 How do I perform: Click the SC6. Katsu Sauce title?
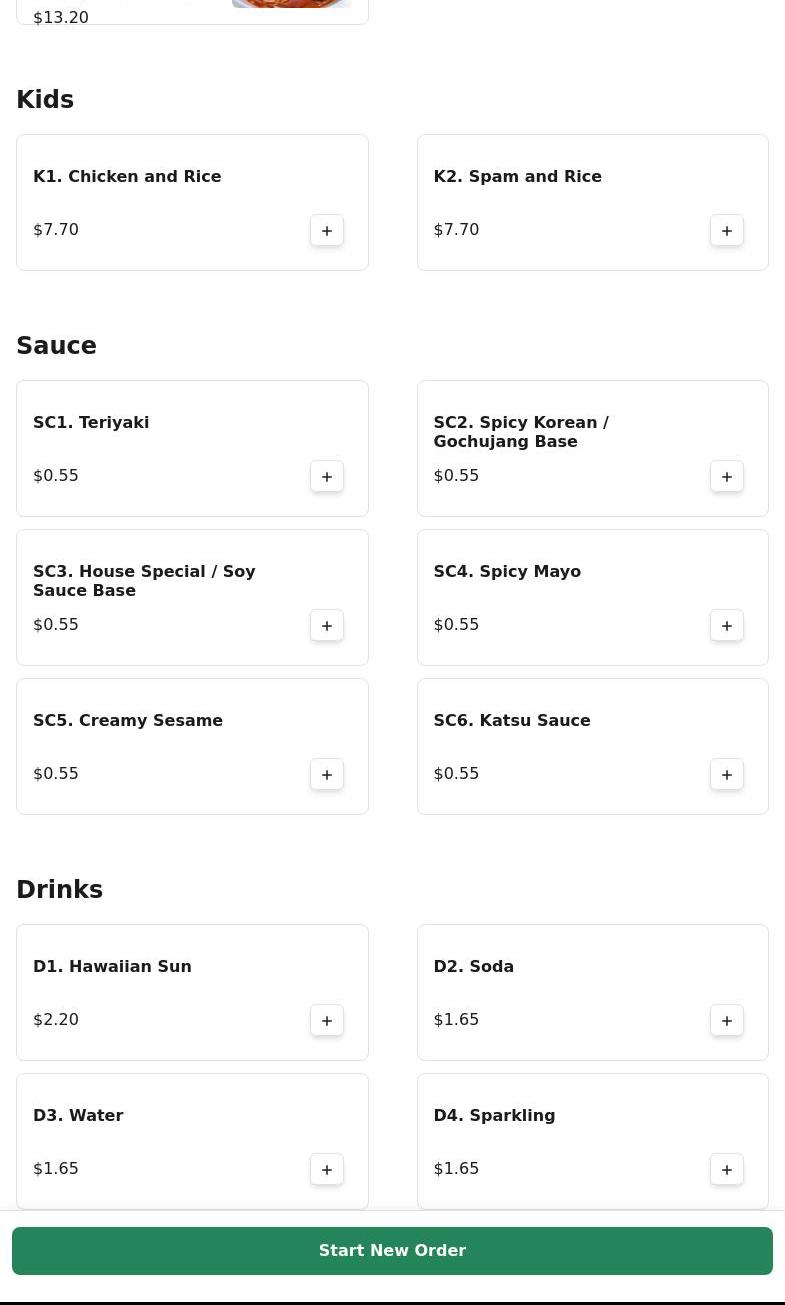(x=512, y=721)
